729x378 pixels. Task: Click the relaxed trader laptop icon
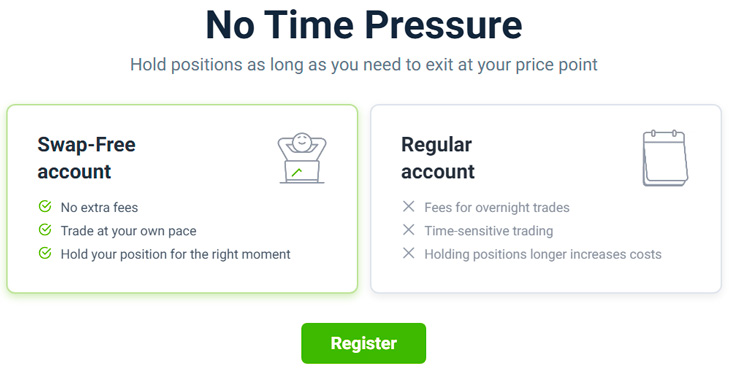pyautogui.click(x=302, y=158)
